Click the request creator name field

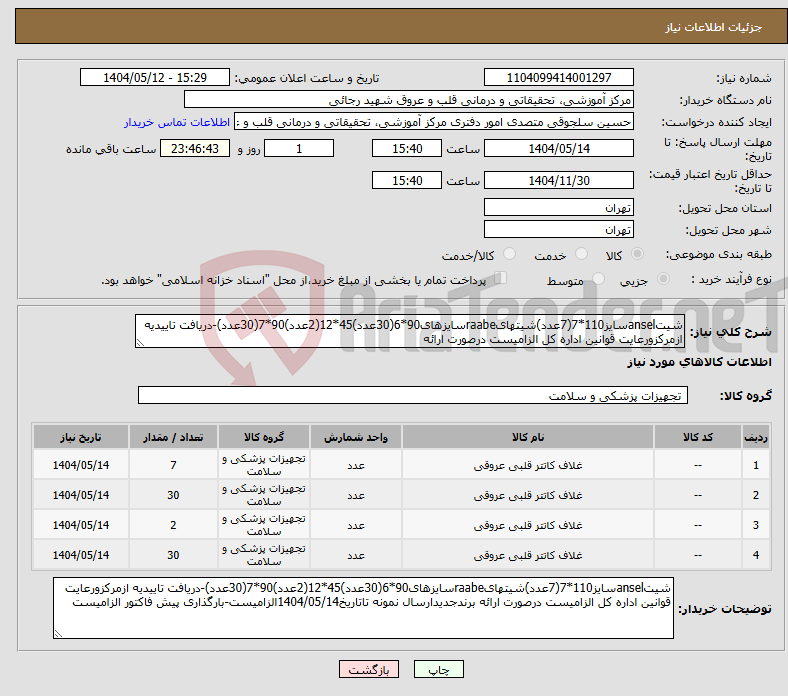point(434,122)
